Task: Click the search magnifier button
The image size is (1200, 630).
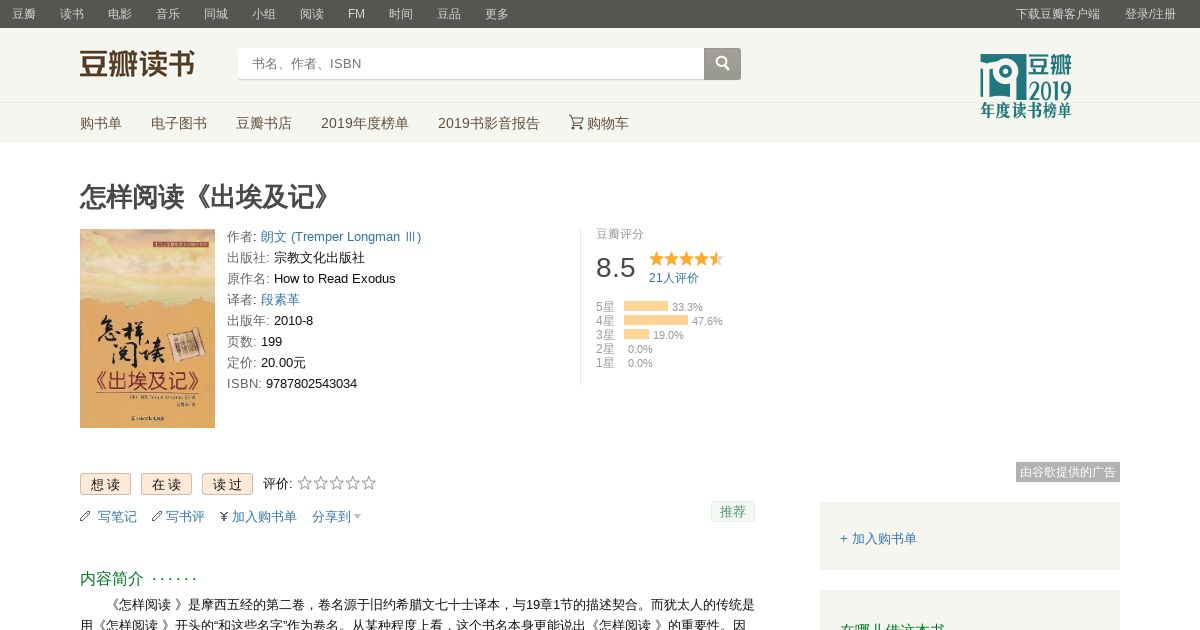Action: (722, 64)
